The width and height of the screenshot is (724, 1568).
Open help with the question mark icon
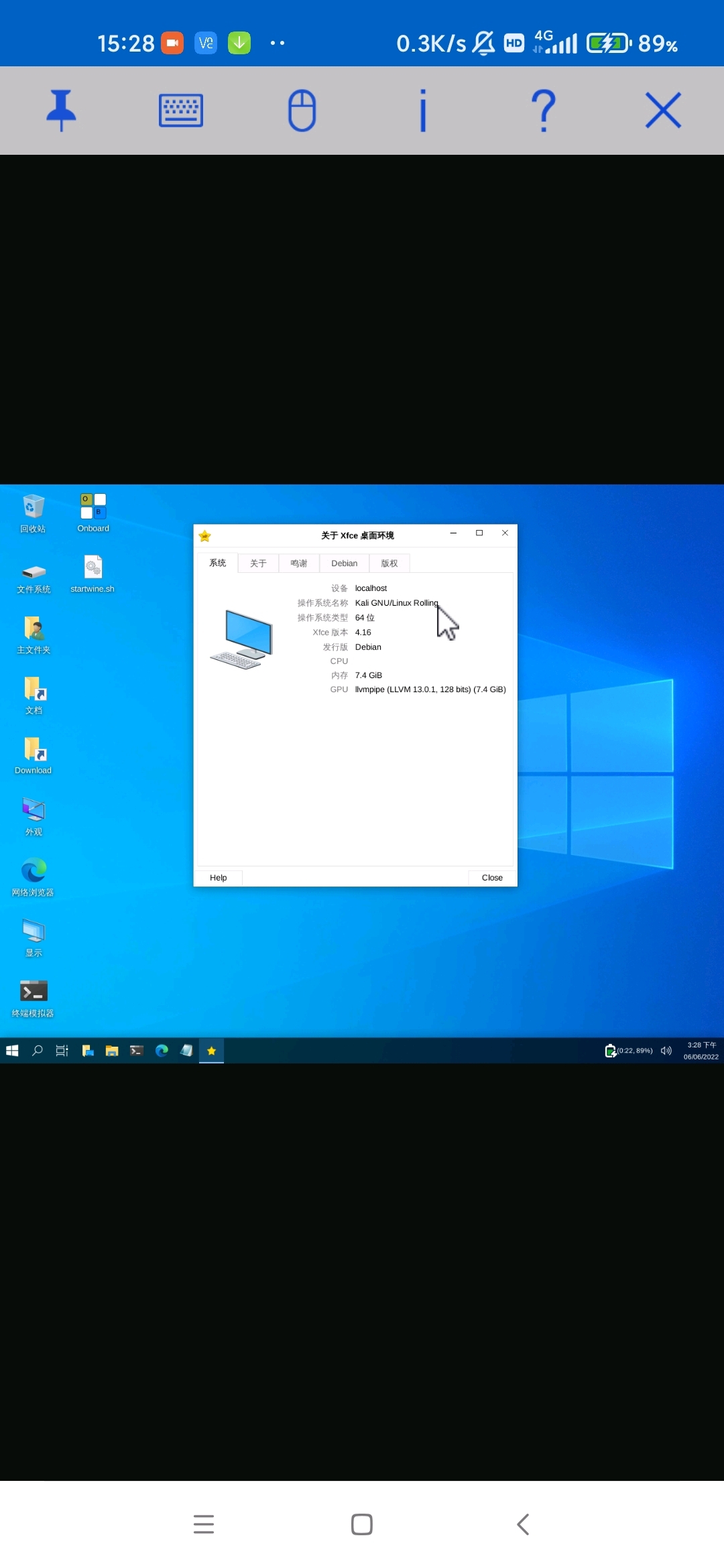tap(543, 110)
